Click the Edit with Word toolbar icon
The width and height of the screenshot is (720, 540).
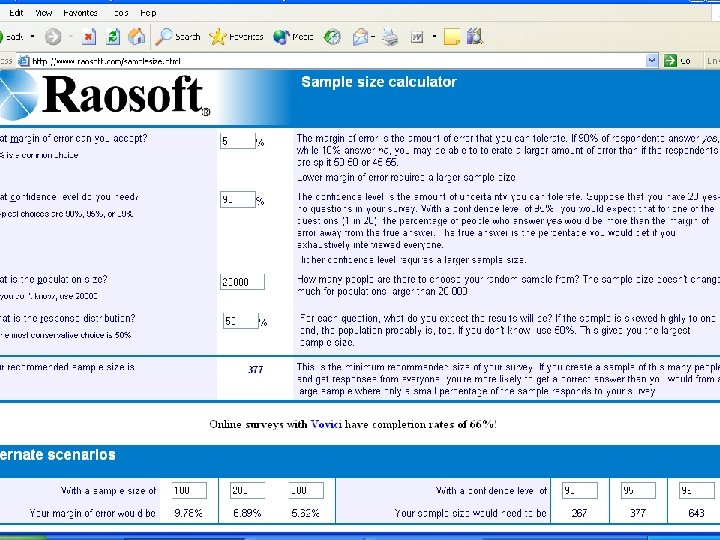417,37
